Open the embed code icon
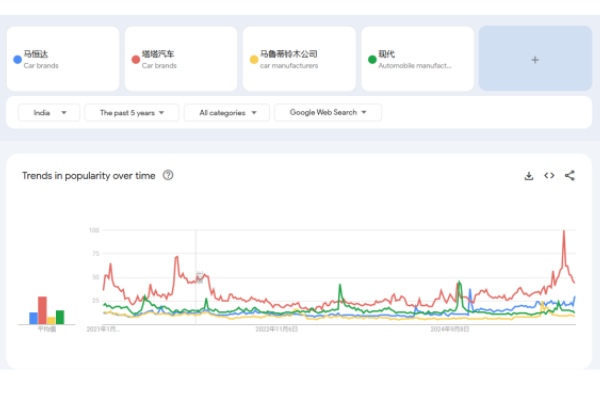600x400 pixels. tap(549, 175)
